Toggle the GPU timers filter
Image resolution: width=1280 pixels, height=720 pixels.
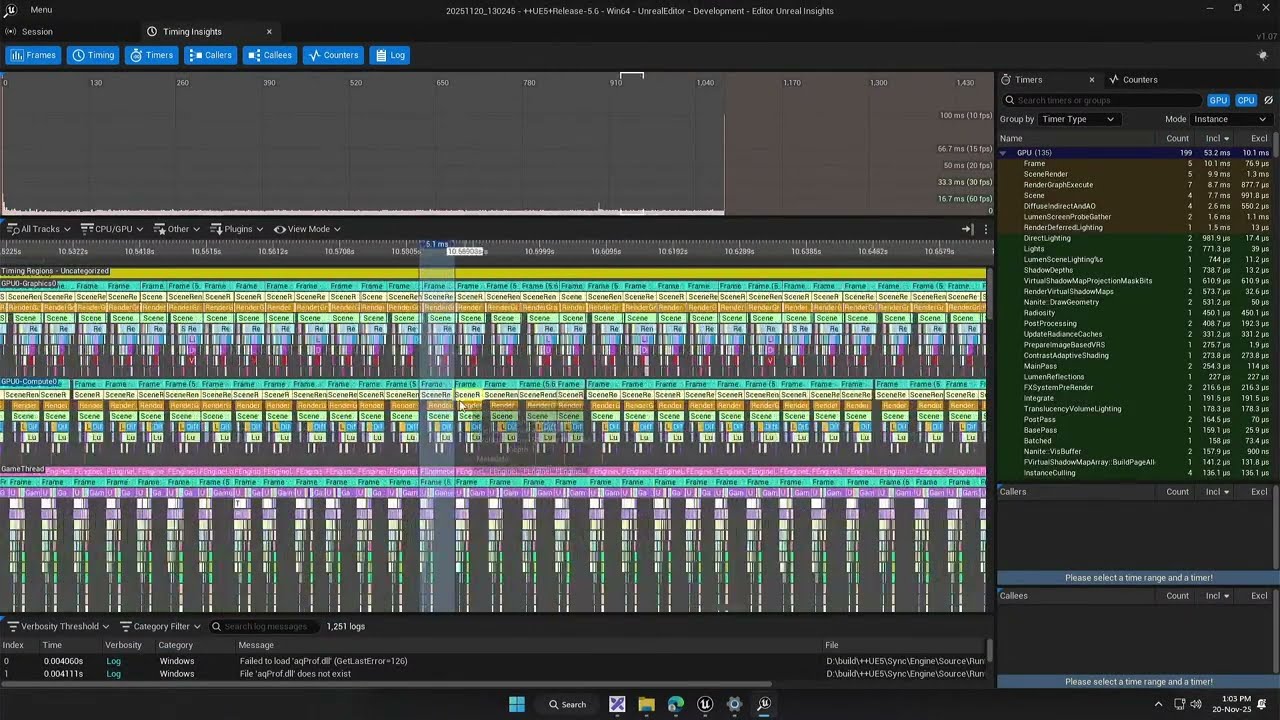pyautogui.click(x=1218, y=100)
